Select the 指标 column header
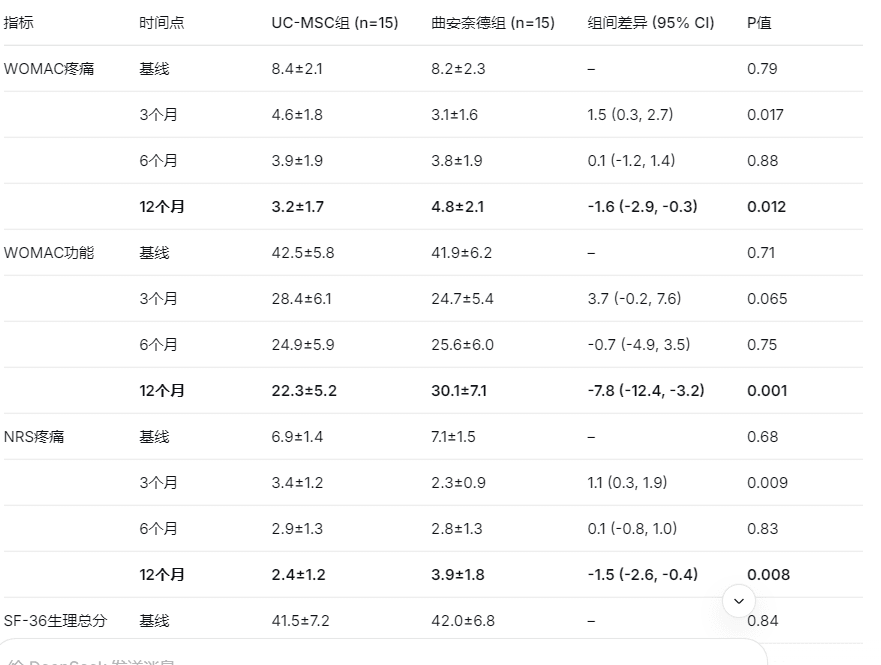This screenshot has height=665, width=881. (x=19, y=23)
